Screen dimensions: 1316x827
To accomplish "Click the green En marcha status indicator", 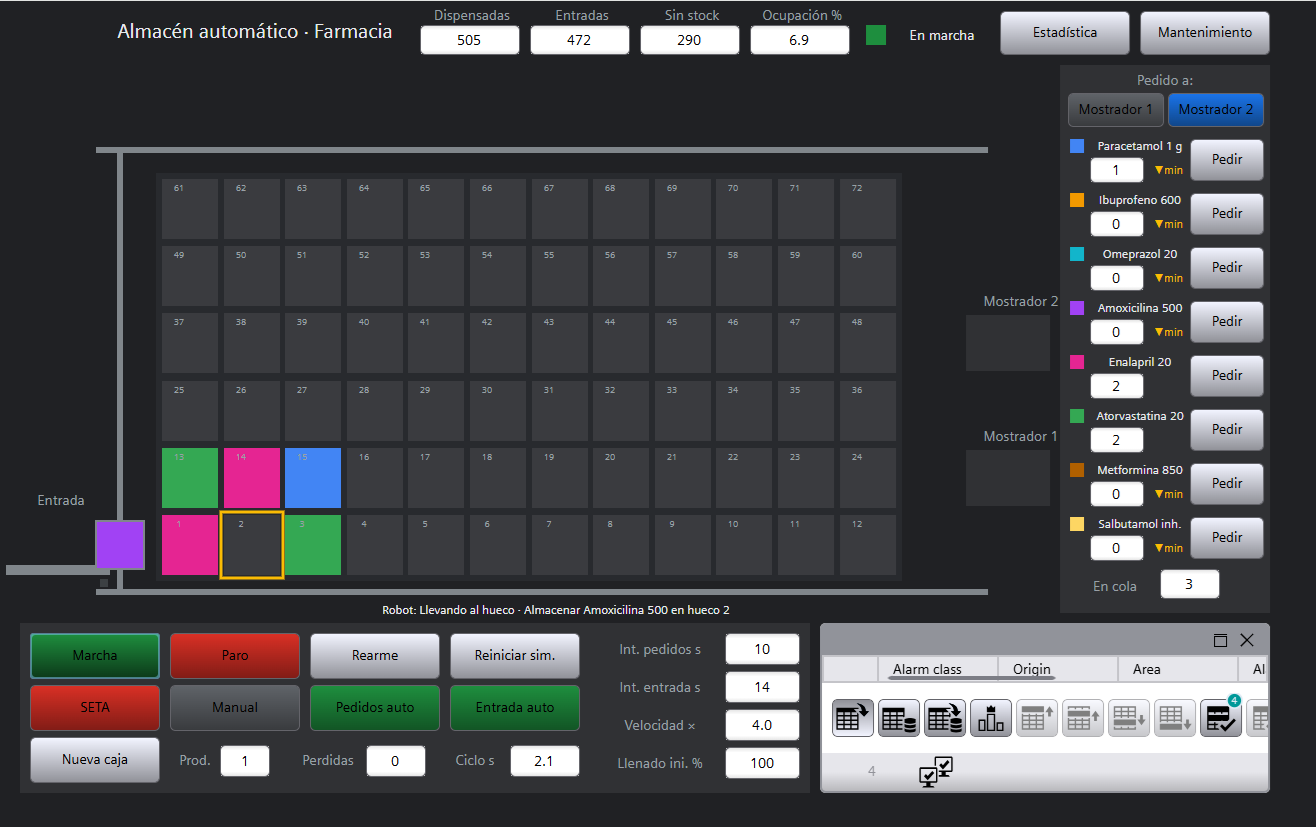I will (876, 35).
